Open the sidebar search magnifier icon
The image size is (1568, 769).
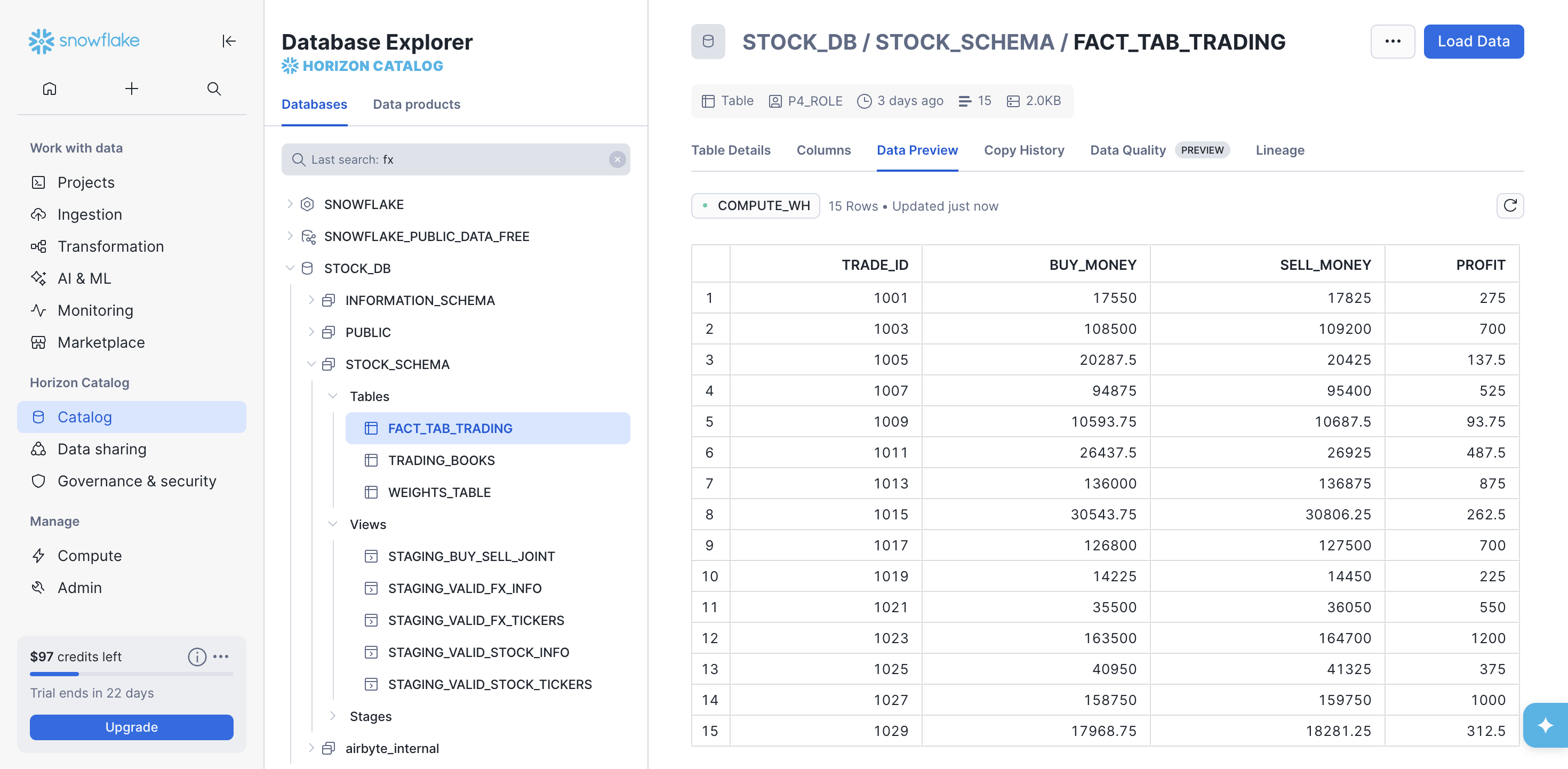tap(214, 89)
